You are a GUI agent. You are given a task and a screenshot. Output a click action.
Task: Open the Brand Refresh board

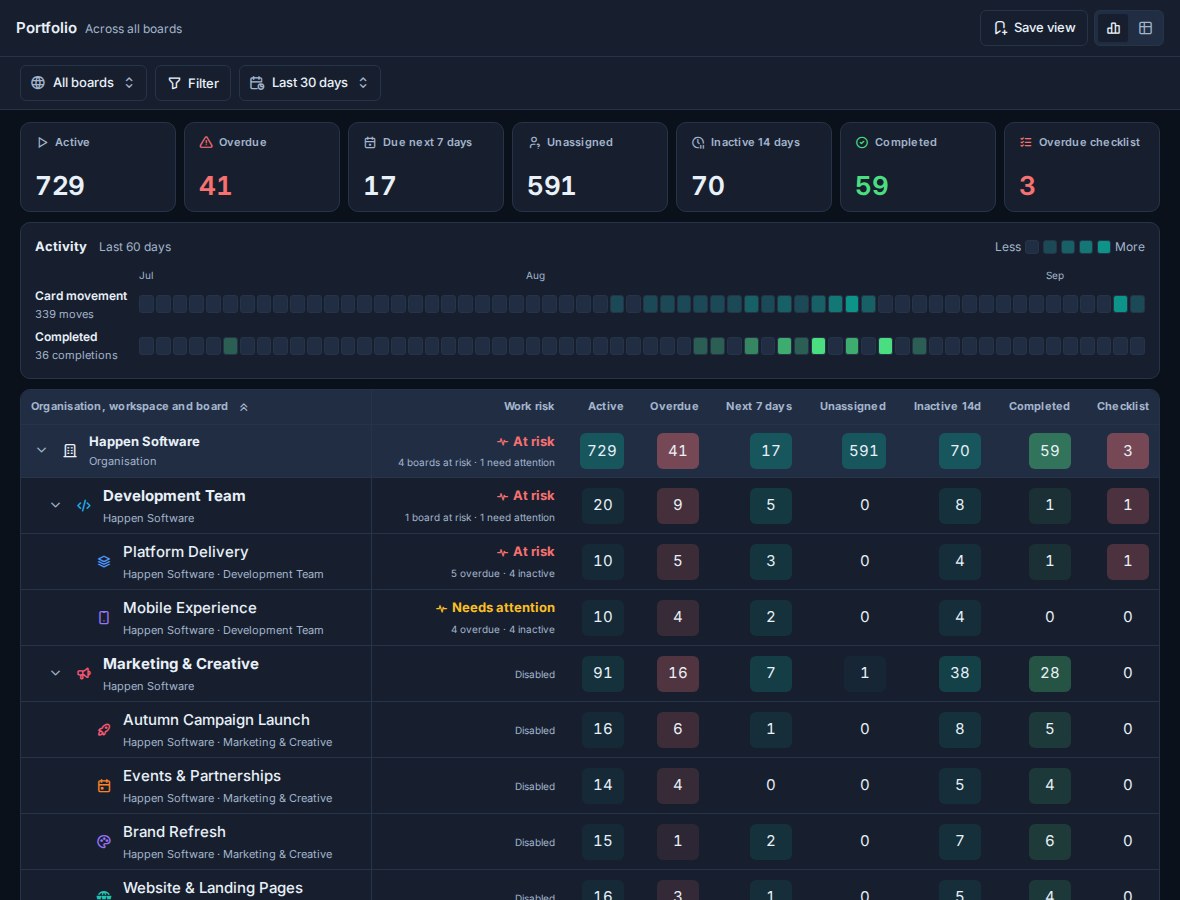pos(174,832)
